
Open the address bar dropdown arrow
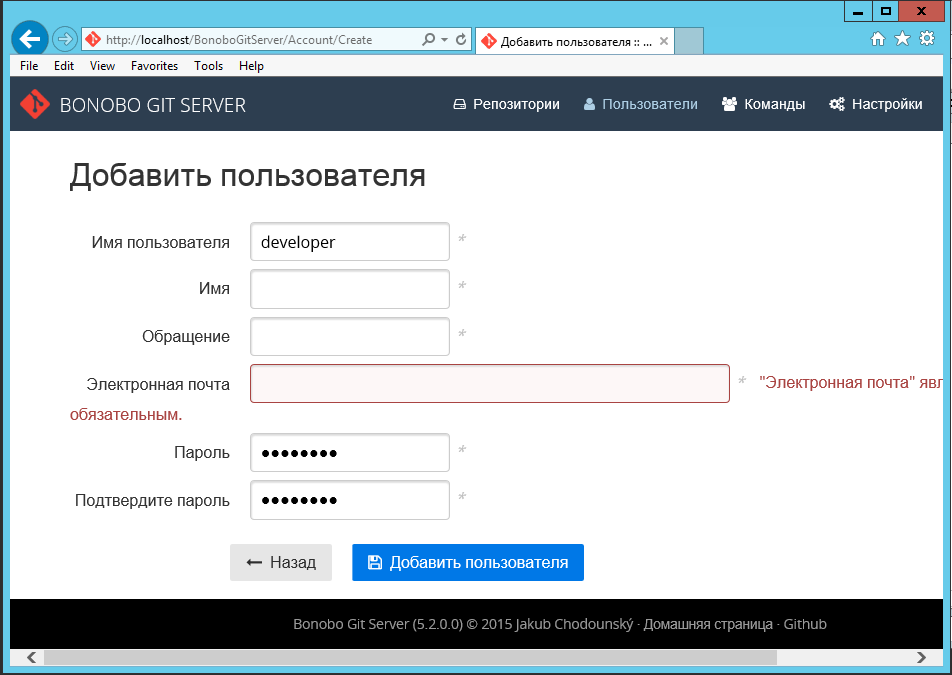click(444, 39)
